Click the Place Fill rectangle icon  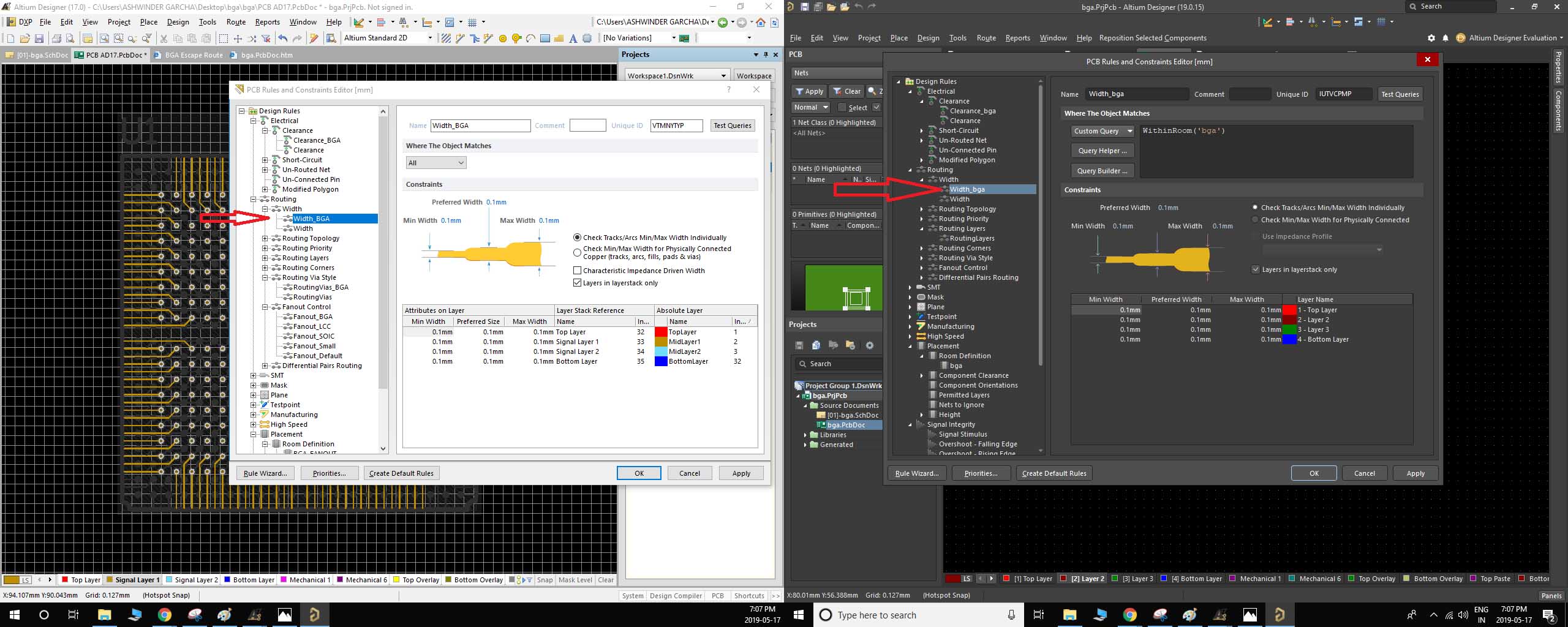point(545,39)
